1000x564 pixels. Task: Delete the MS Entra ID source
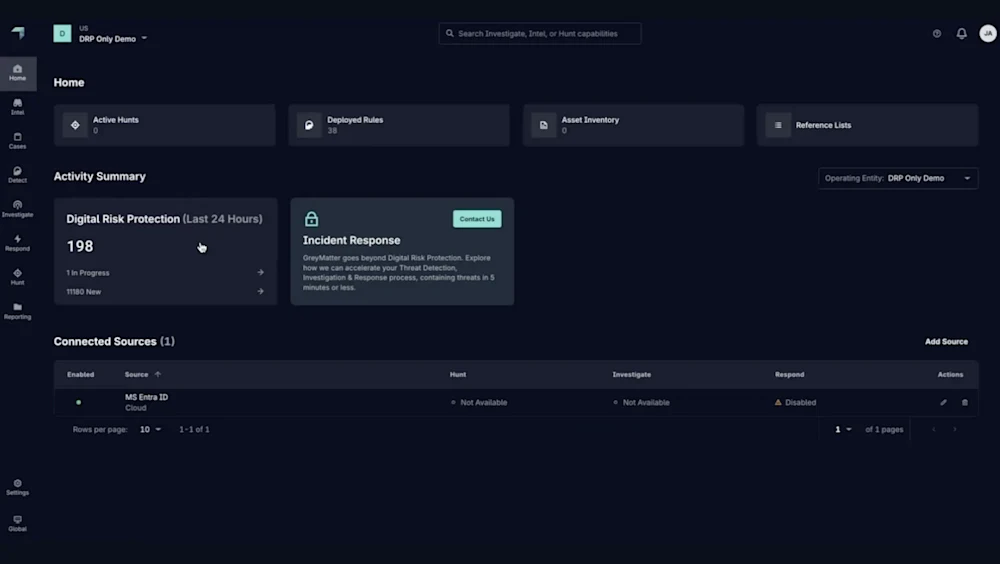tap(965, 402)
